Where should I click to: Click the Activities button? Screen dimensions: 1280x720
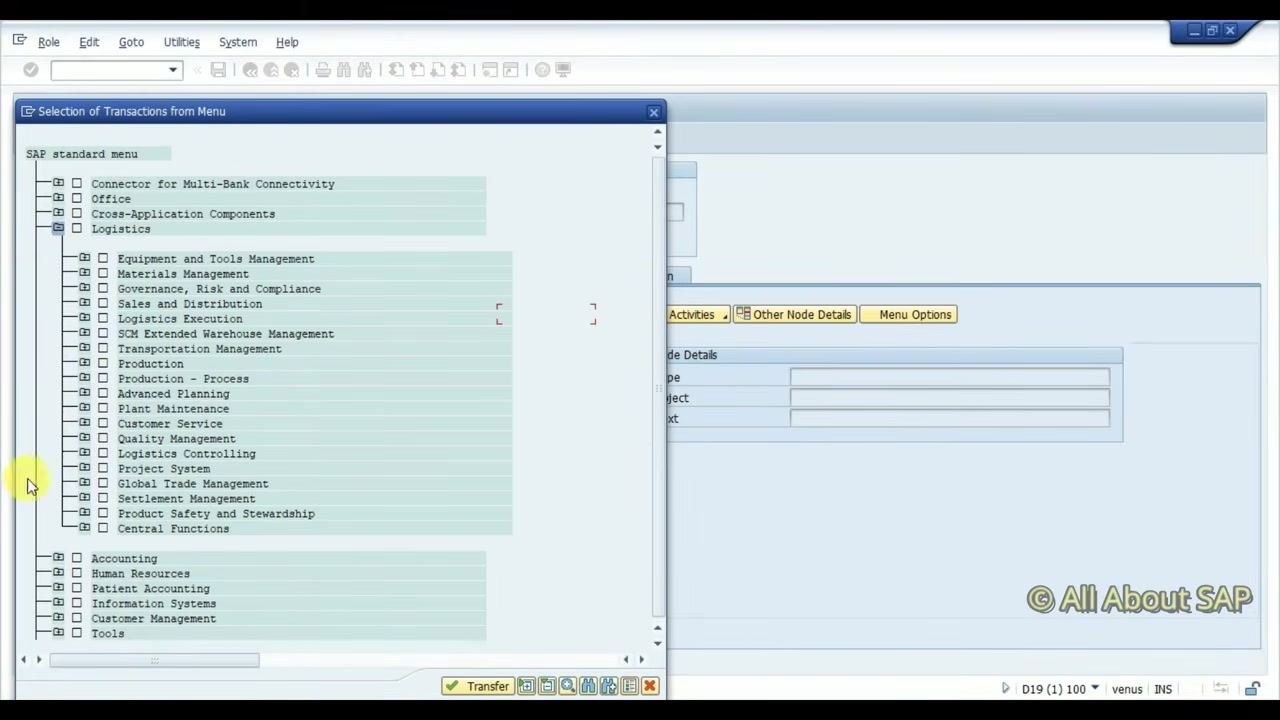pos(698,315)
